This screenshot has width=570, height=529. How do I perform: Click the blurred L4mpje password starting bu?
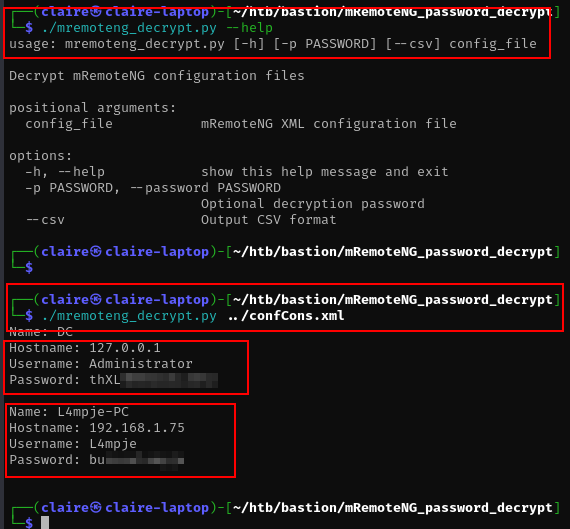point(137,460)
